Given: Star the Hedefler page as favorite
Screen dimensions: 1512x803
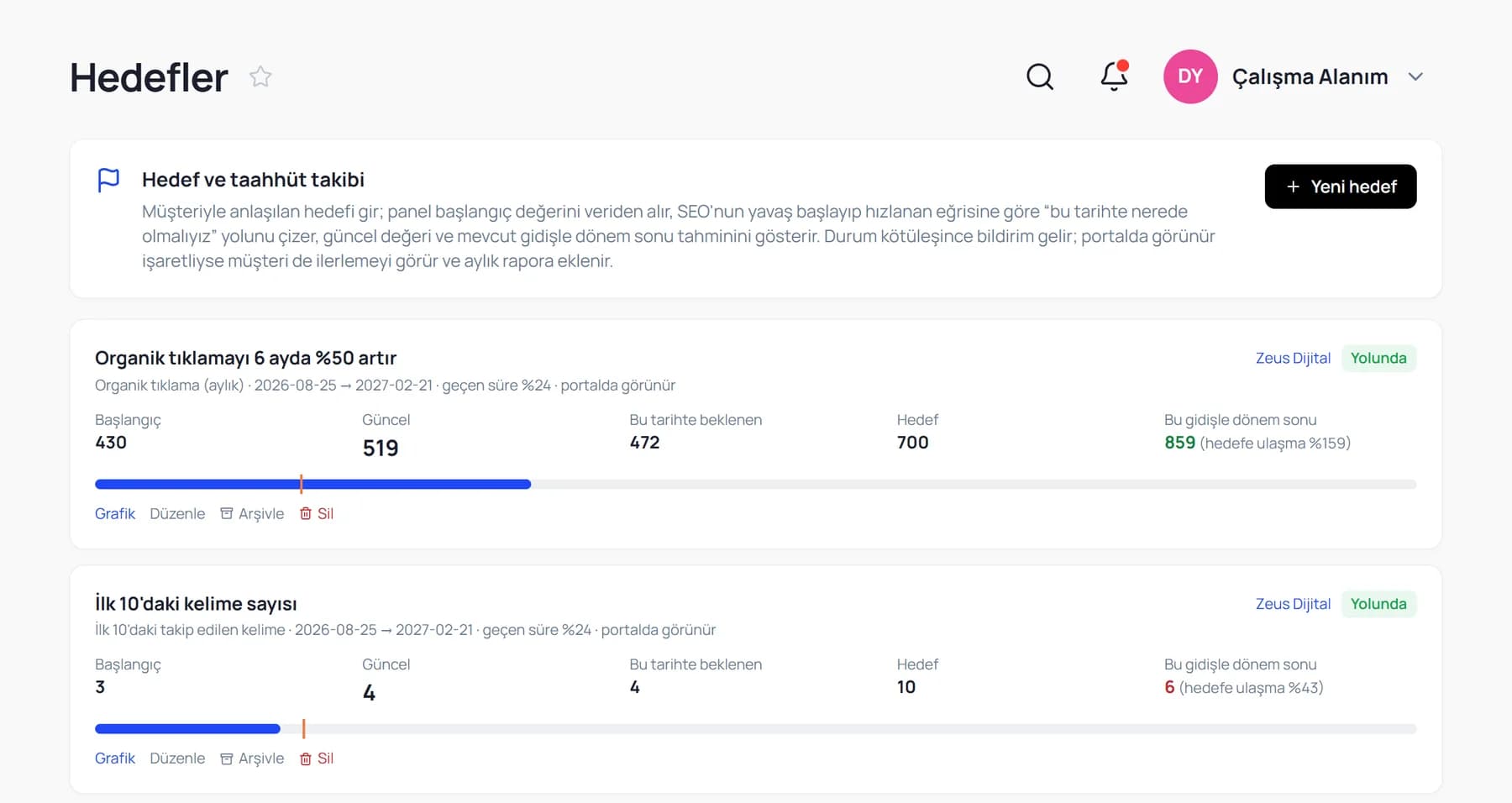Looking at the screenshot, I should pyautogui.click(x=260, y=76).
